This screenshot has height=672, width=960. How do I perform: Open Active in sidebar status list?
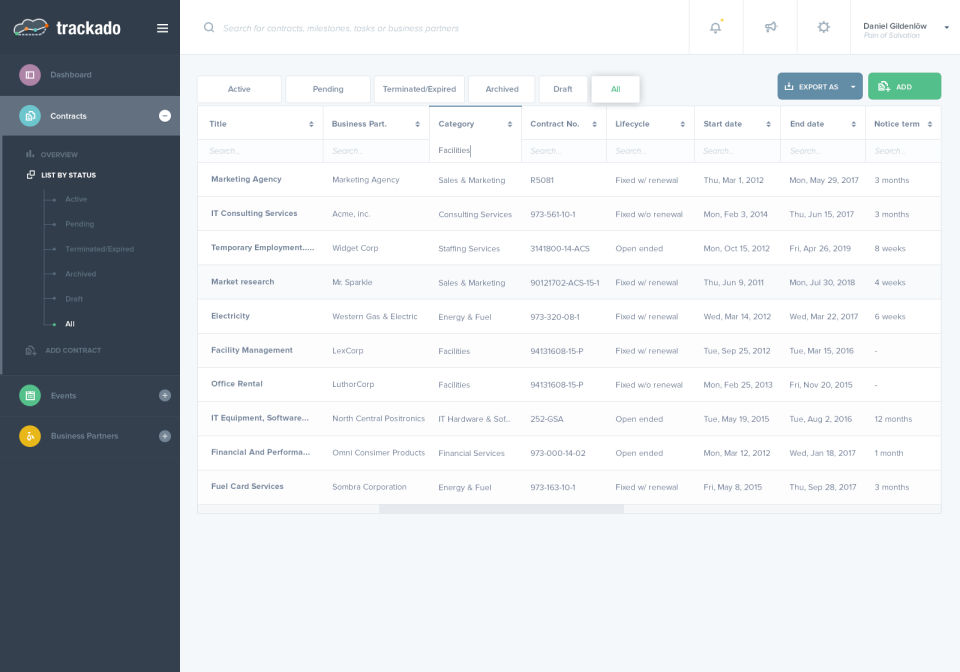pyautogui.click(x=76, y=199)
